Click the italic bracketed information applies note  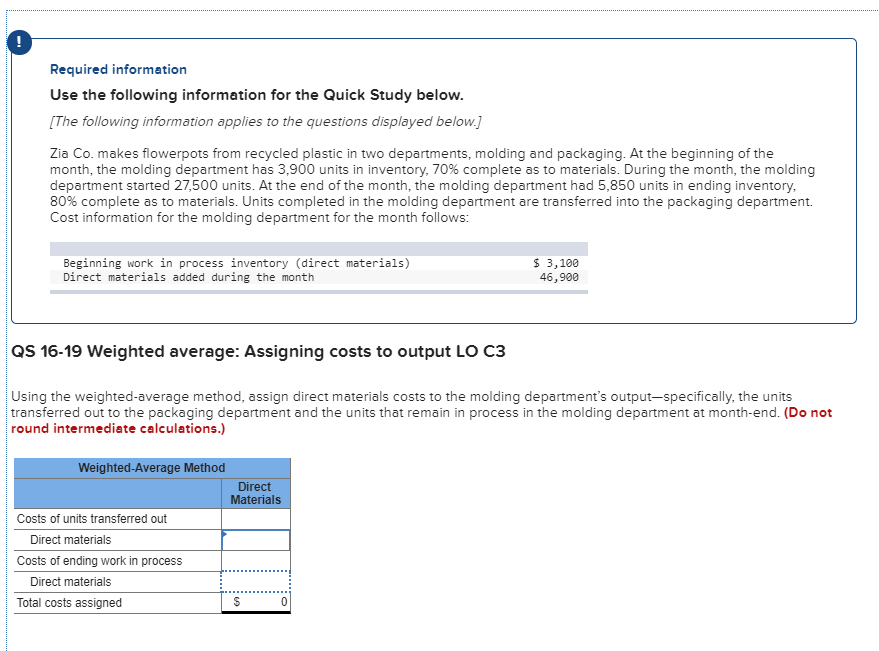[266, 122]
